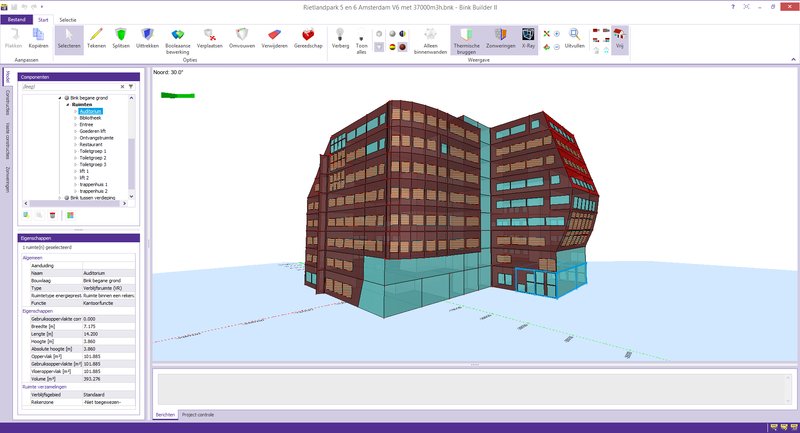
Task: Click the zoom in plus icon
Action: click(557, 34)
